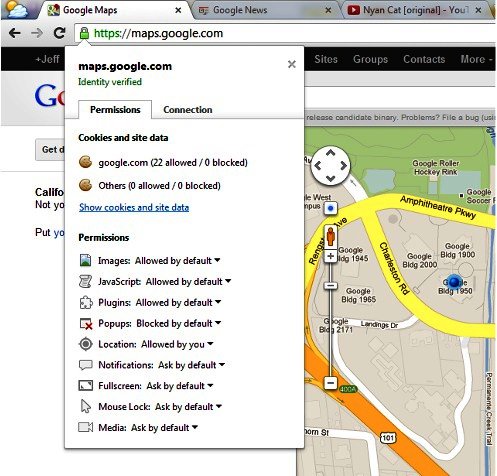Viewport: 497px width, 476px height.
Task: Click the my location button on map
Action: click(330, 208)
